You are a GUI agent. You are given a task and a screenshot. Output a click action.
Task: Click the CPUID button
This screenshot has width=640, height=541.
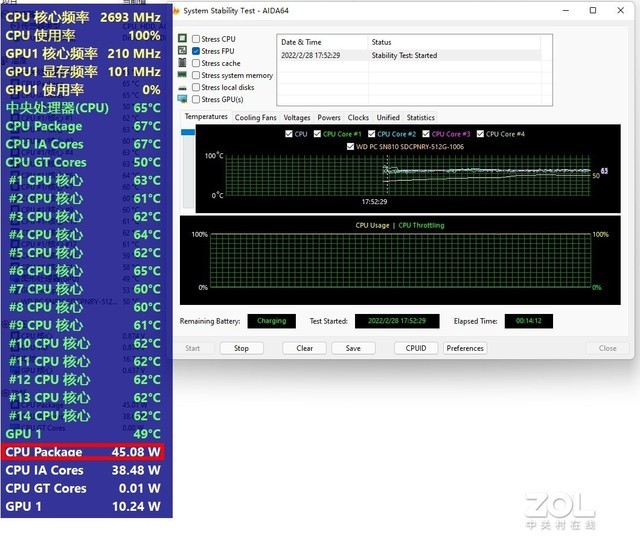[415, 349]
